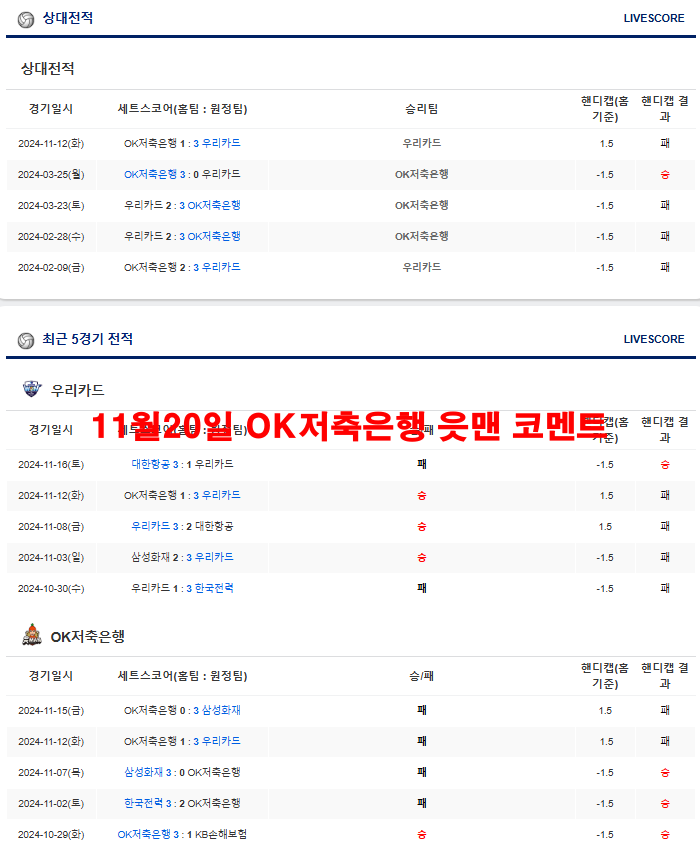Screen dimensions: 700x853
Task: Click the volleyball icon beside the top 상대전적 header
Action: coord(26,19)
